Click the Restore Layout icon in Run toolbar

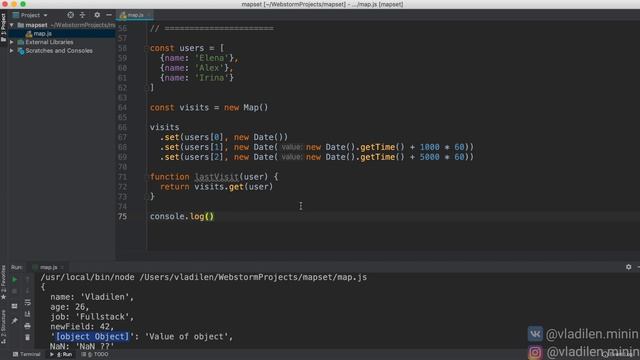(14, 306)
